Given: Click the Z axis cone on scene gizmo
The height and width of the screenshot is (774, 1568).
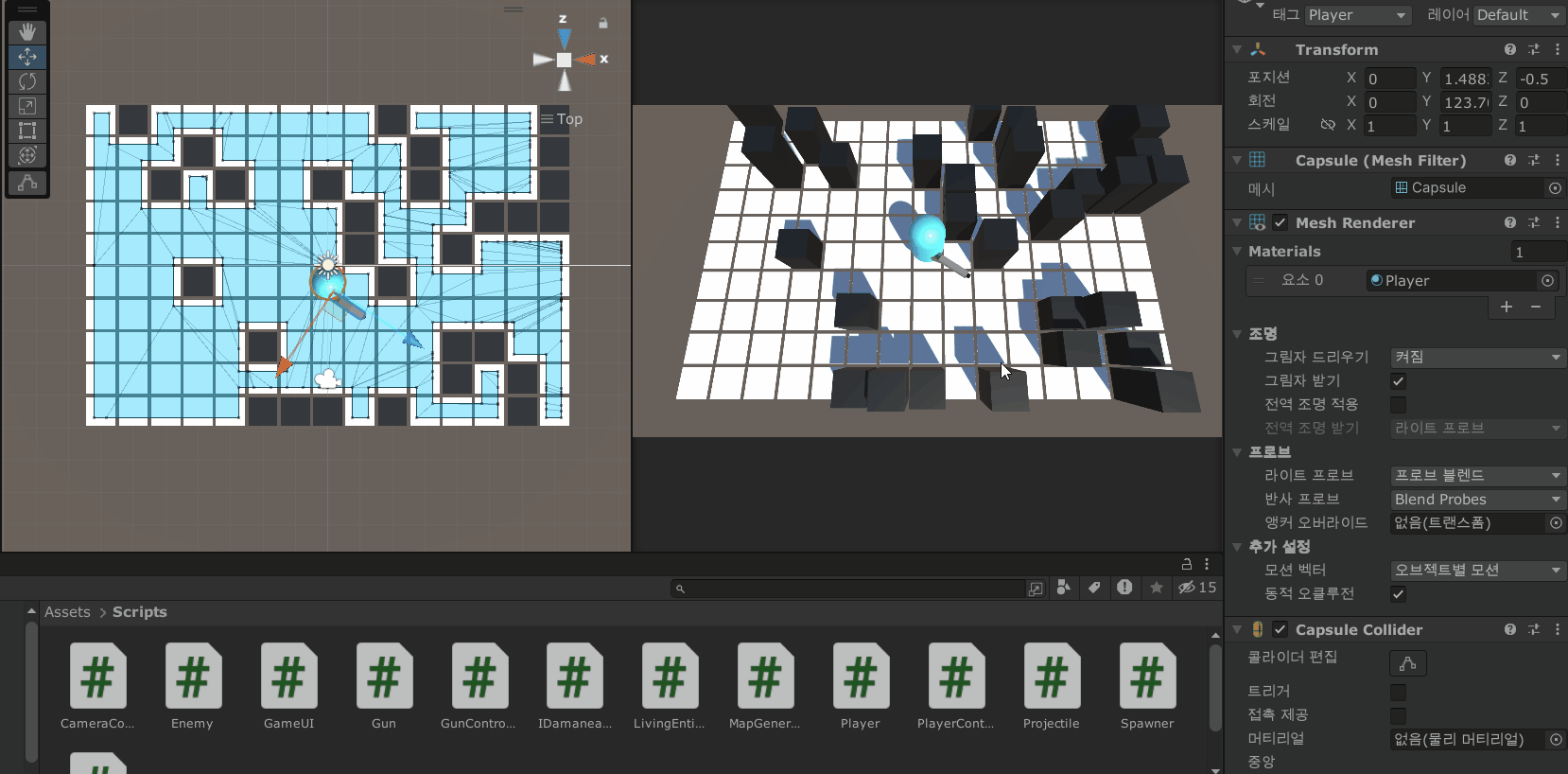Looking at the screenshot, I should 564,38.
